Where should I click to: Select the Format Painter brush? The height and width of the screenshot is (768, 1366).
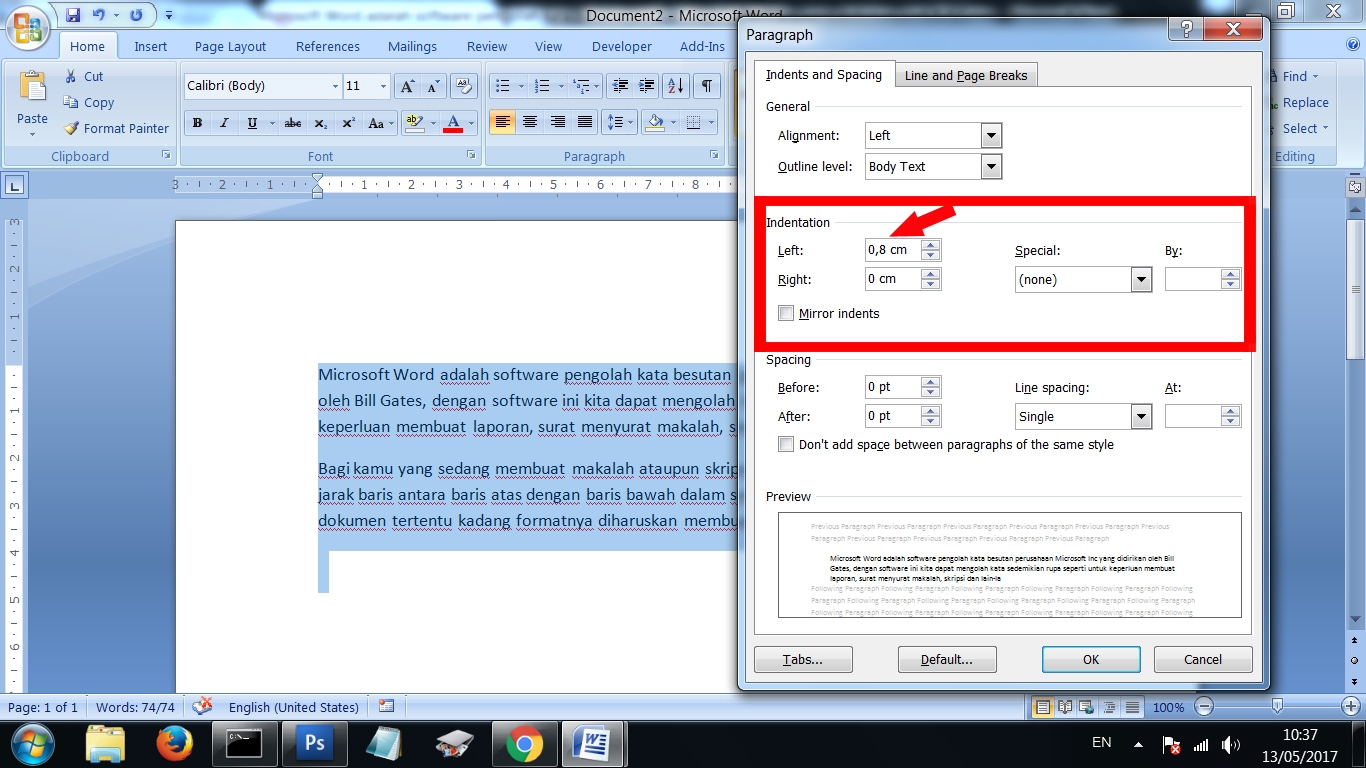click(x=116, y=128)
